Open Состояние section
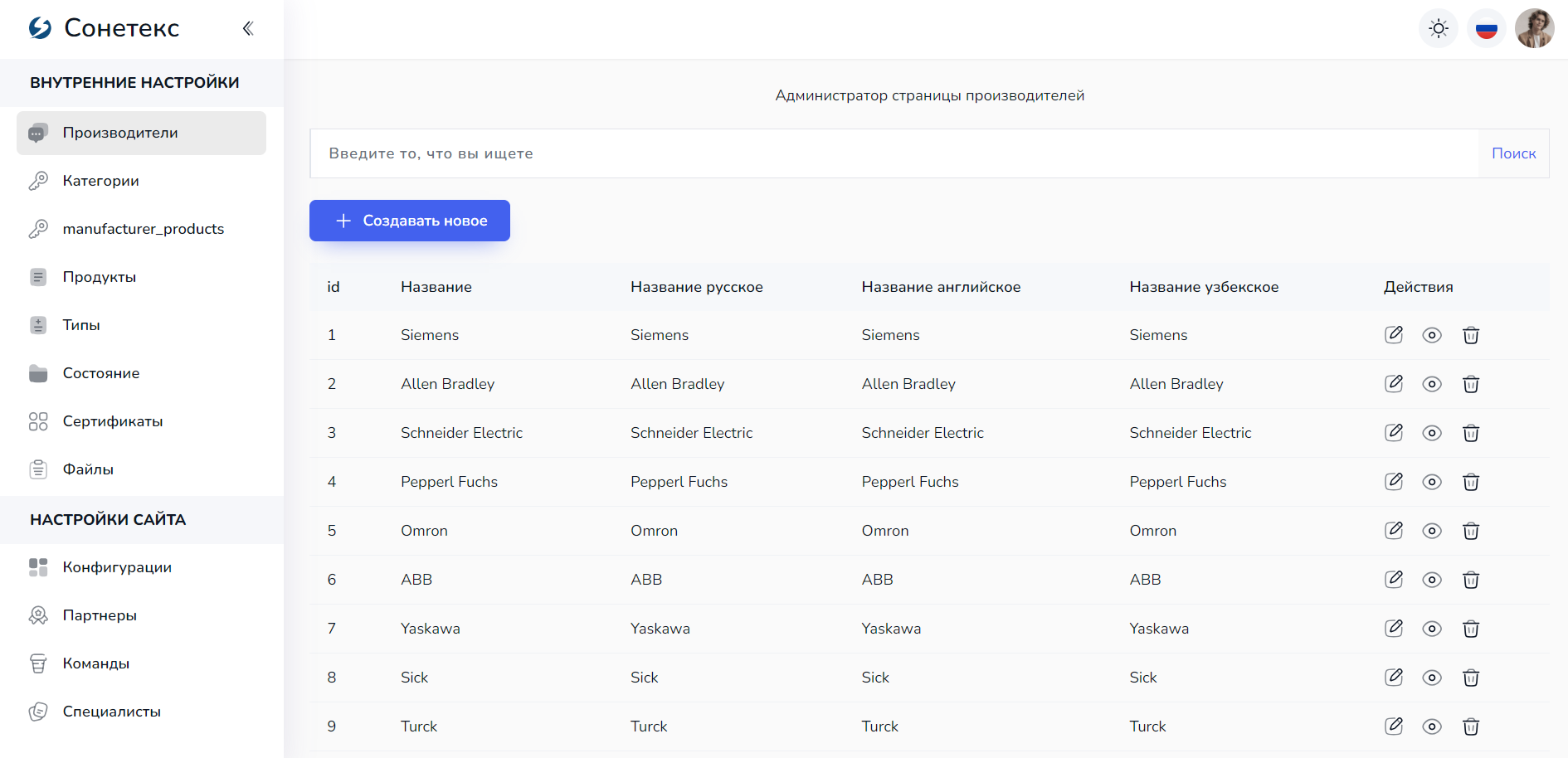 click(141, 373)
